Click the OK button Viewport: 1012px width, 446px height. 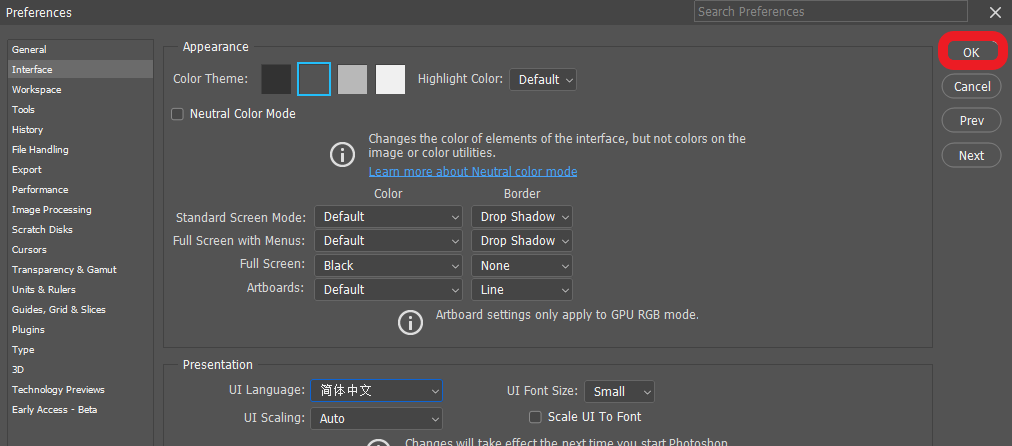971,53
